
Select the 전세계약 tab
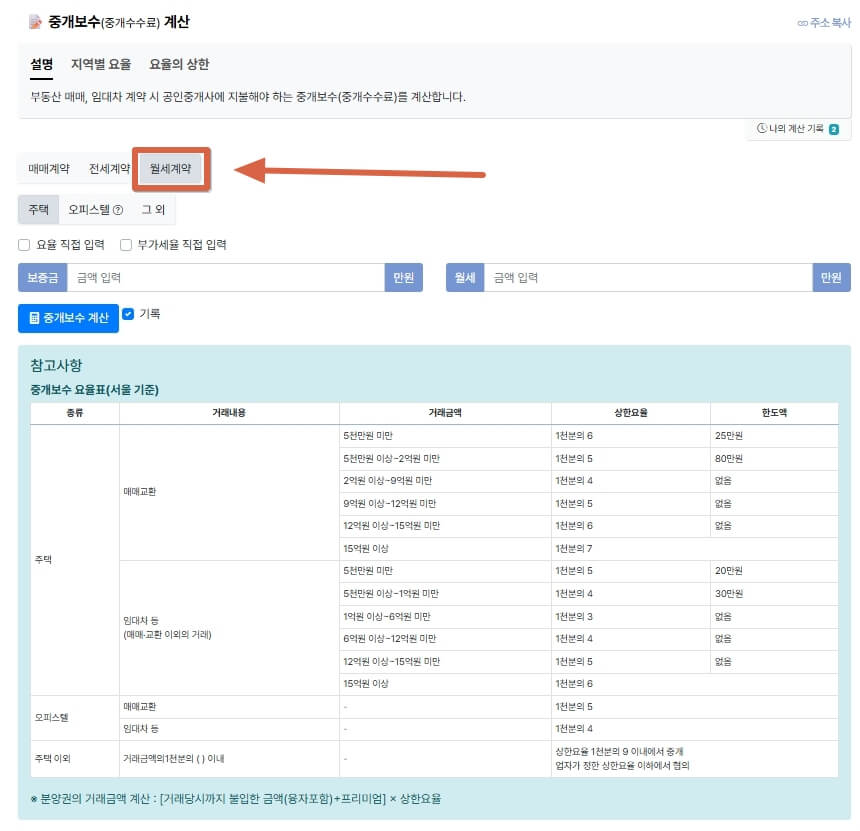[x=109, y=168]
